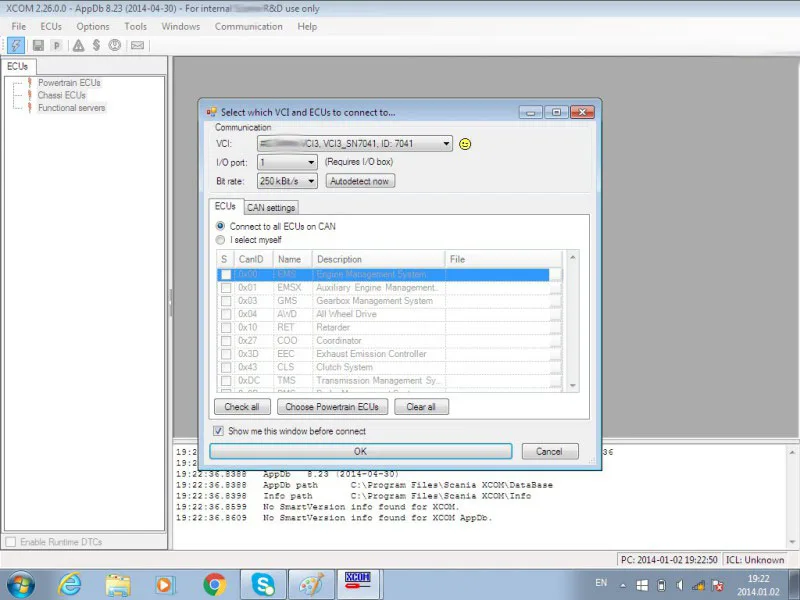This screenshot has width=800, height=600.
Task: Check the AWD 0x04 row checkbox
Action: pos(226,314)
